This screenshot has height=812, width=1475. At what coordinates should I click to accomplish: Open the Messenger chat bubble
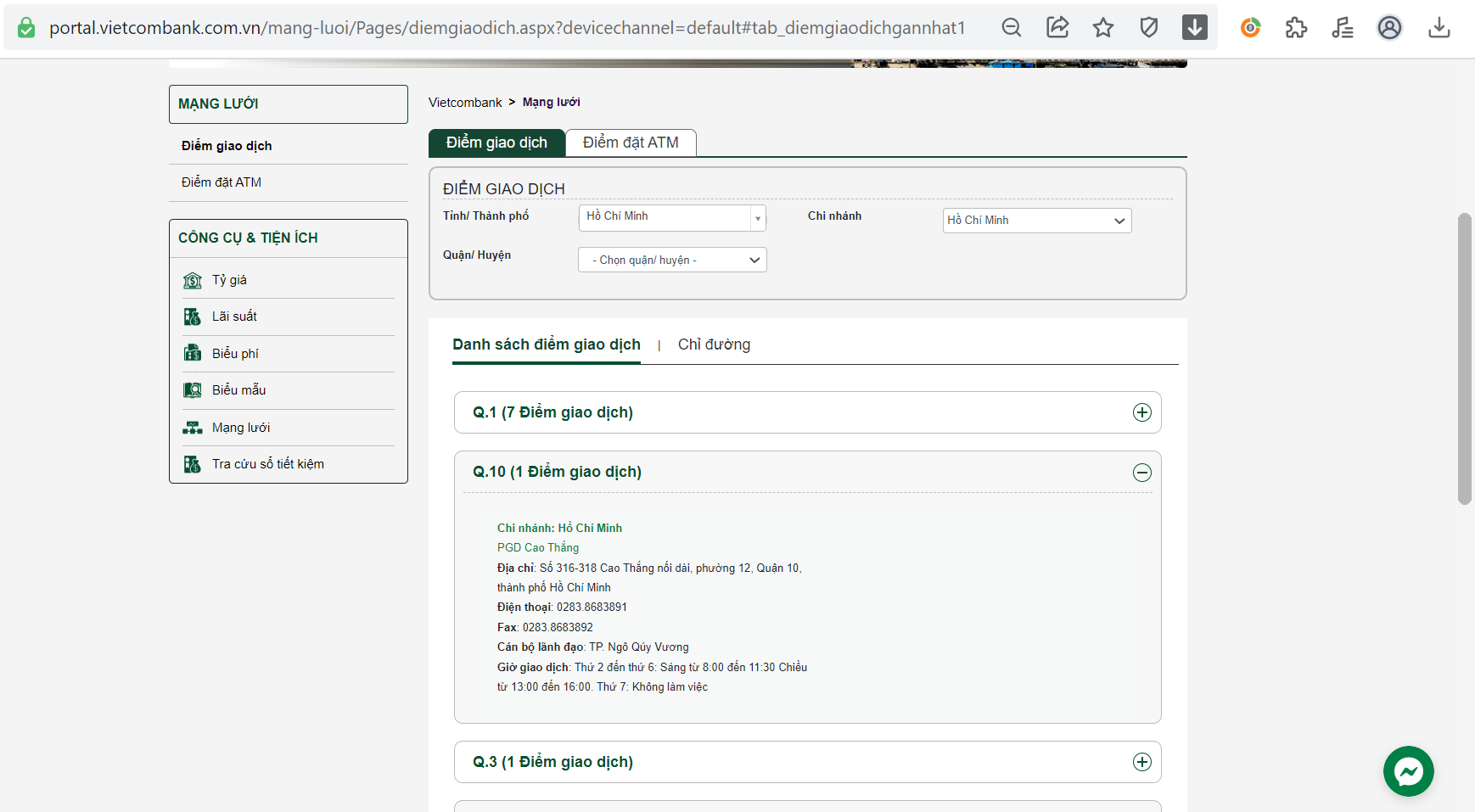click(x=1409, y=771)
